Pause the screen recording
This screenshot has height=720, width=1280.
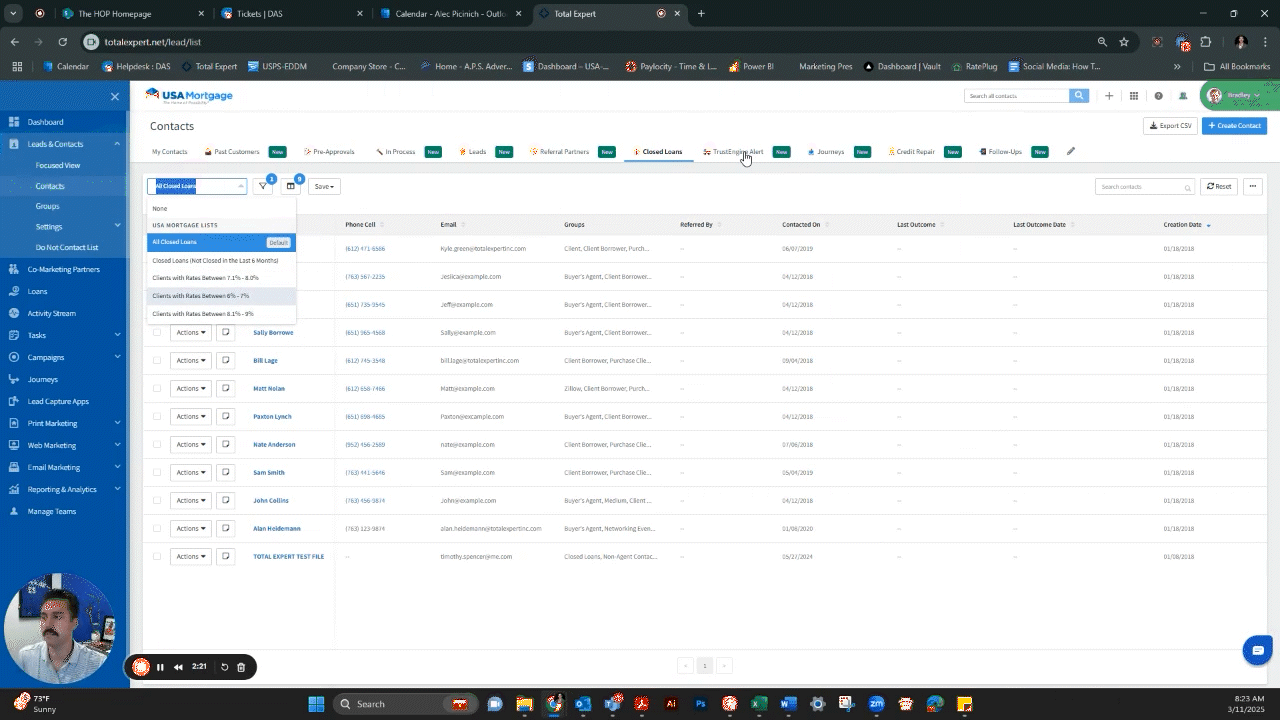160,667
